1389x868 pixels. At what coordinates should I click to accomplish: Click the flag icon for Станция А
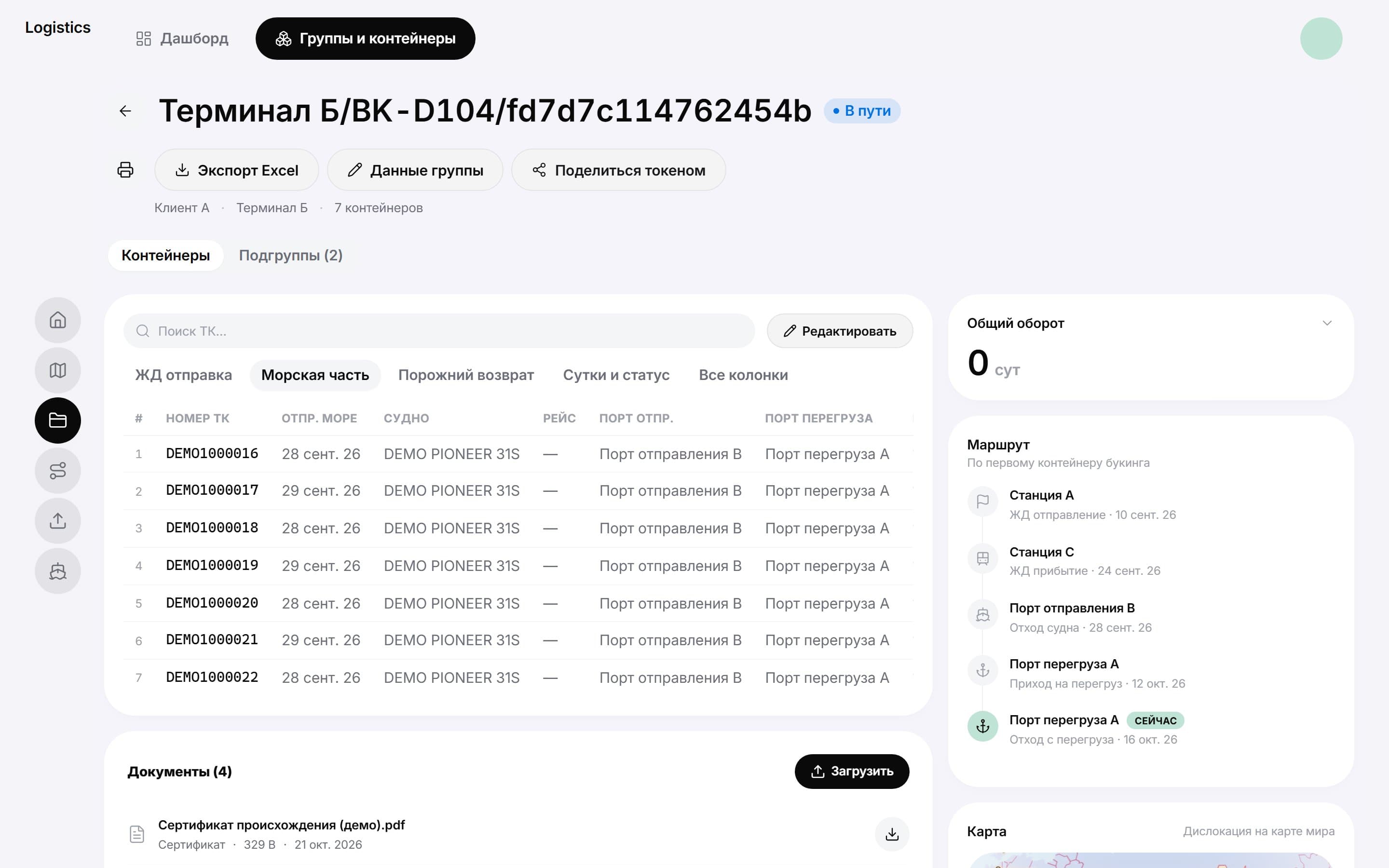[982, 501]
